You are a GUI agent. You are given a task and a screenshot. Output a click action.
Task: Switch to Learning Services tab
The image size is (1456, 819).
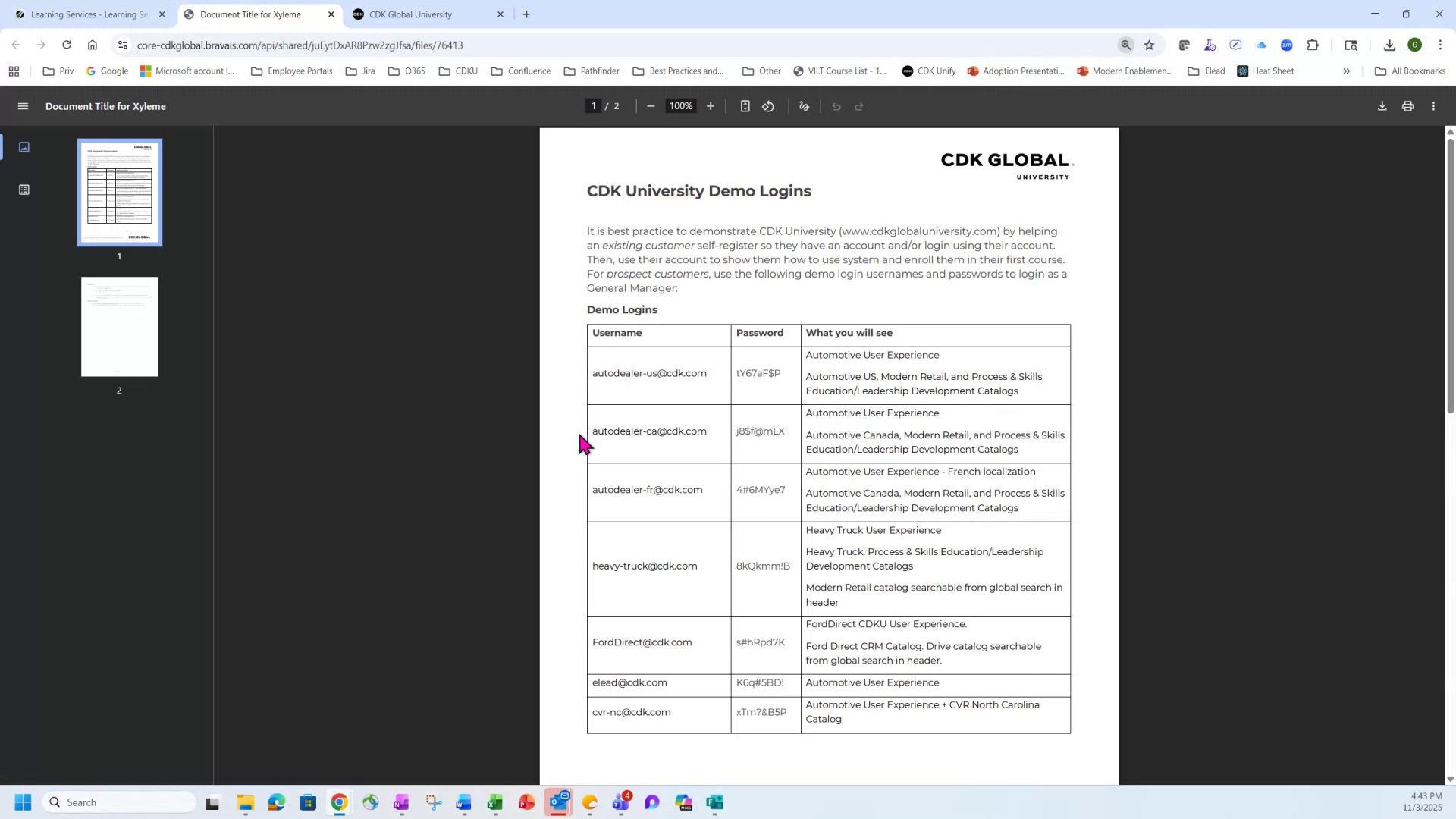click(87, 14)
